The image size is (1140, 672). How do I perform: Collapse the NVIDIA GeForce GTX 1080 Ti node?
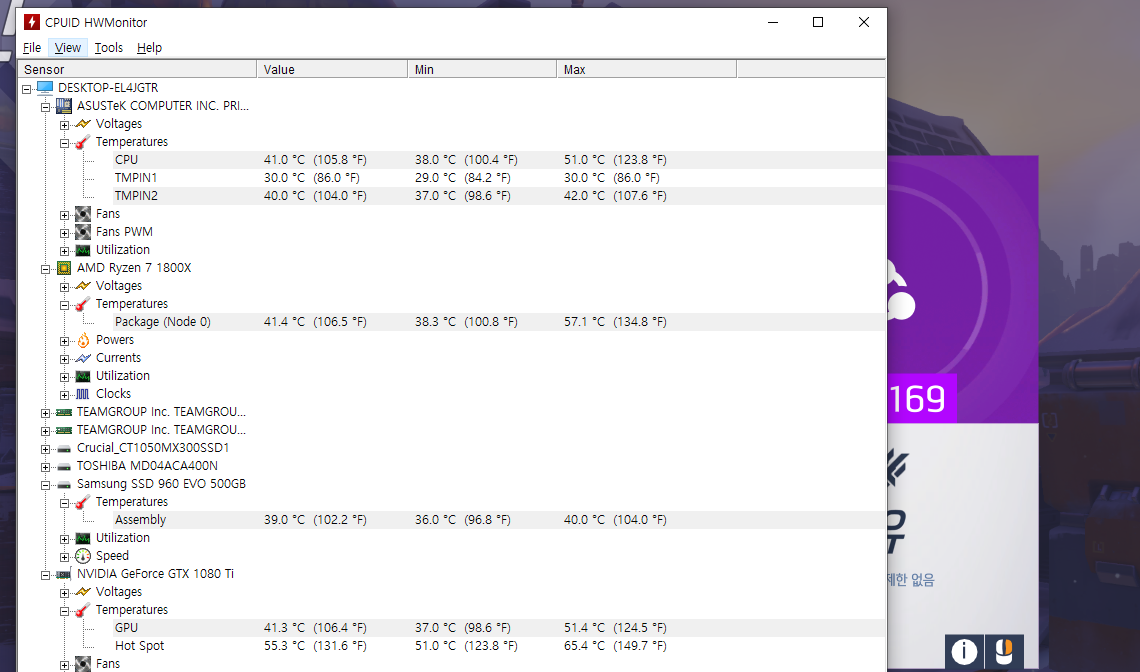click(x=46, y=575)
